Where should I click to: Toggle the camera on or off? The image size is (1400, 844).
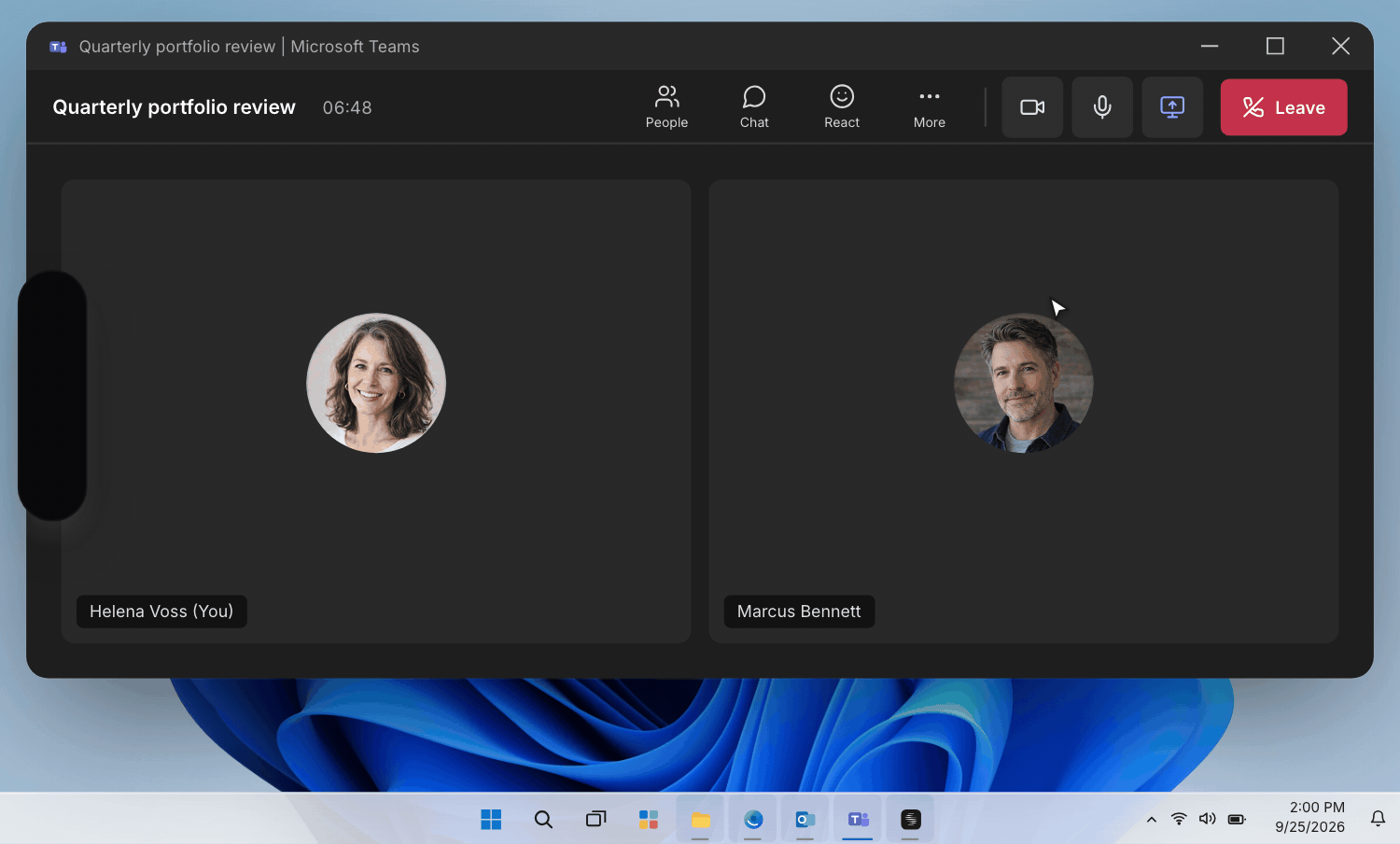click(x=1032, y=107)
